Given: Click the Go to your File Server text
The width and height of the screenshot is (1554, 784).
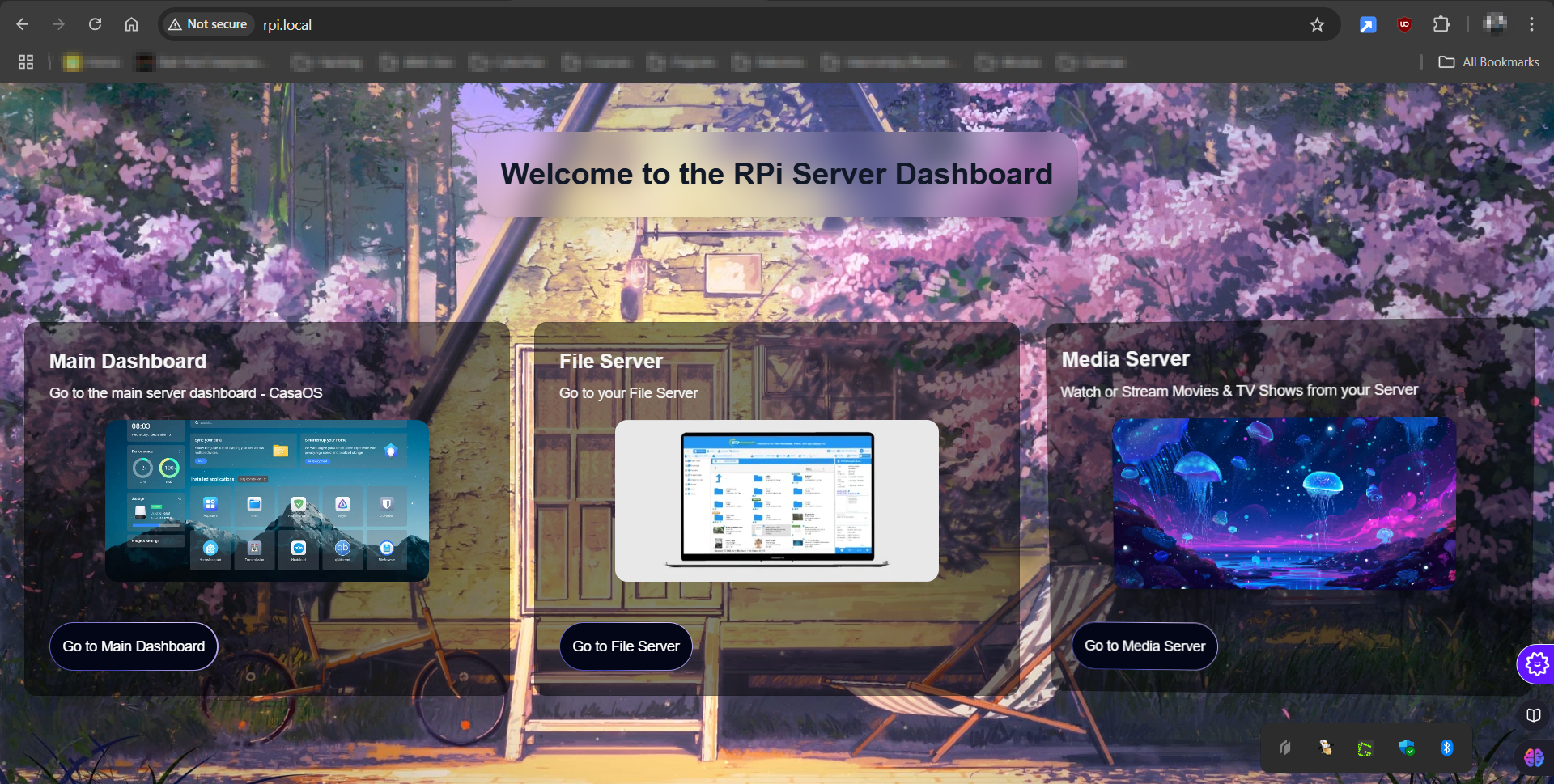Looking at the screenshot, I should point(628,393).
